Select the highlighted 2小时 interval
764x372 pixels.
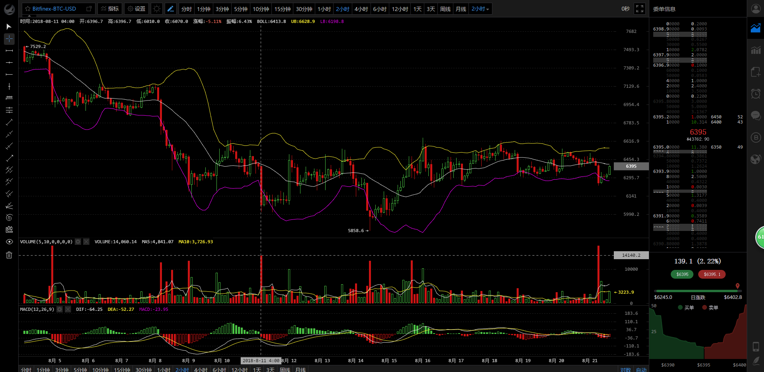pyautogui.click(x=342, y=9)
